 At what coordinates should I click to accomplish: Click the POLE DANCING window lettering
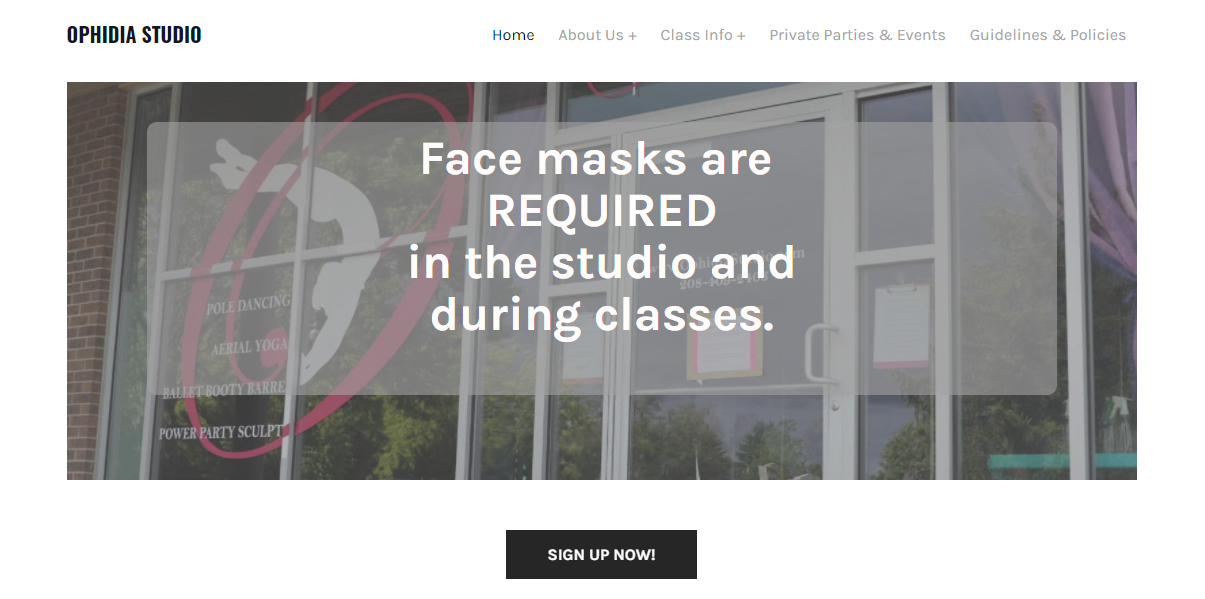(x=248, y=305)
